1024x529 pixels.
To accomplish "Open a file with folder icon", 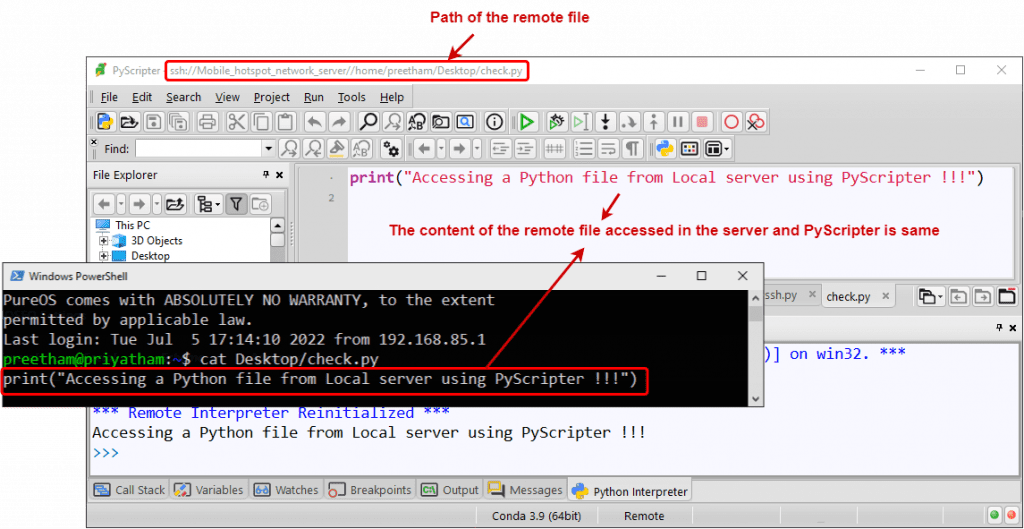I will (x=129, y=121).
